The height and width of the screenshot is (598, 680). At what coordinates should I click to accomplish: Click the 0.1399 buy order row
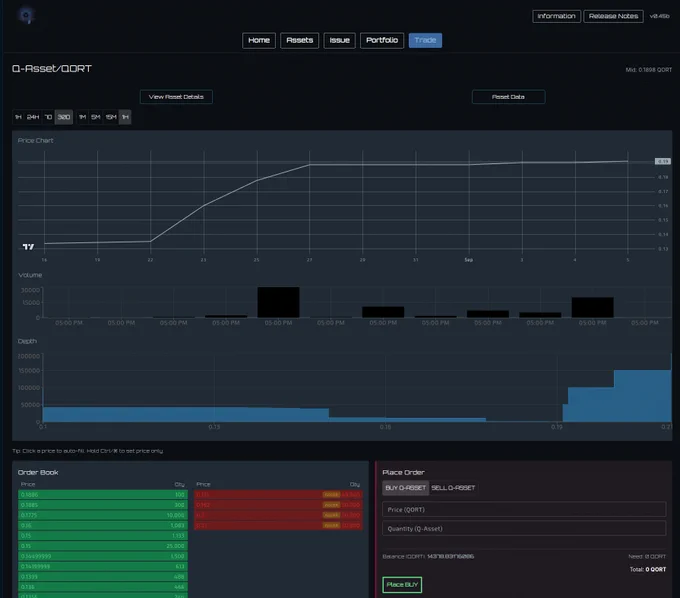(x=103, y=577)
